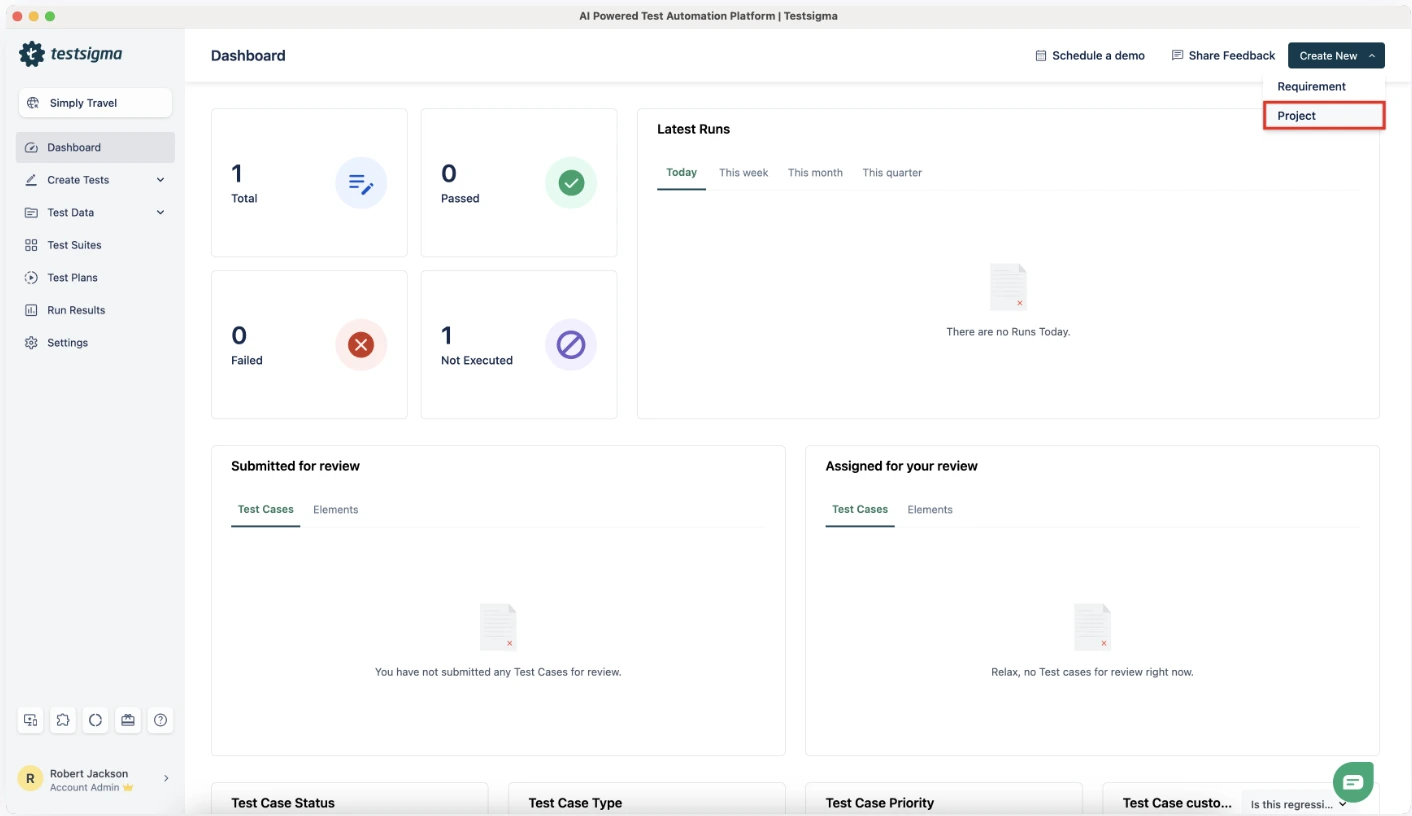The height and width of the screenshot is (816, 1412).
Task: Open Test Suites from sidebar
Action: click(x=74, y=245)
